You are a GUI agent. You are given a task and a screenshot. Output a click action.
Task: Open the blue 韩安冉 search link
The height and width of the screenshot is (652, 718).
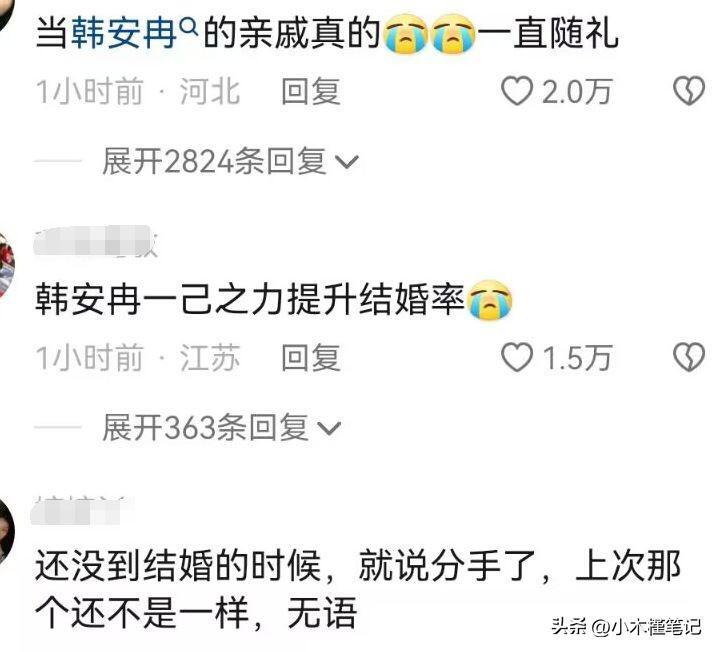tap(124, 33)
